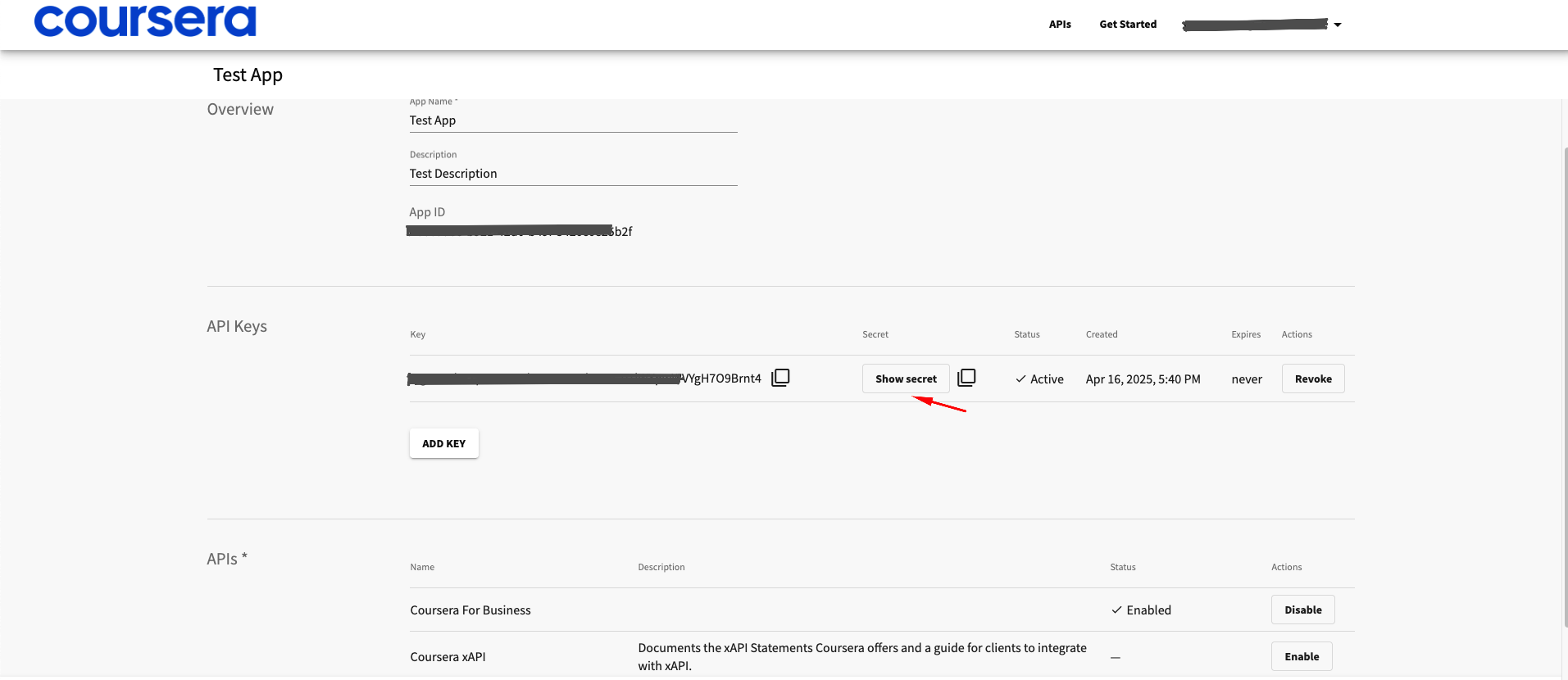This screenshot has width=1568, height=680.
Task: Click the APIs section heading
Action: pos(227,559)
